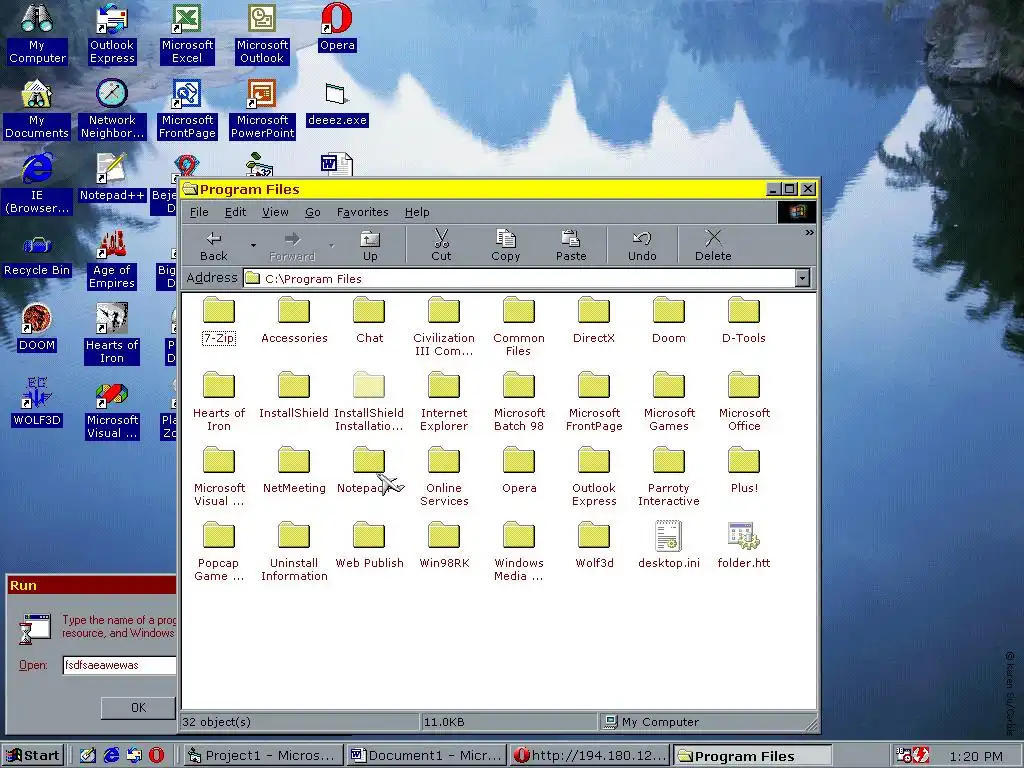Click the Cut toolbar button

441,246
